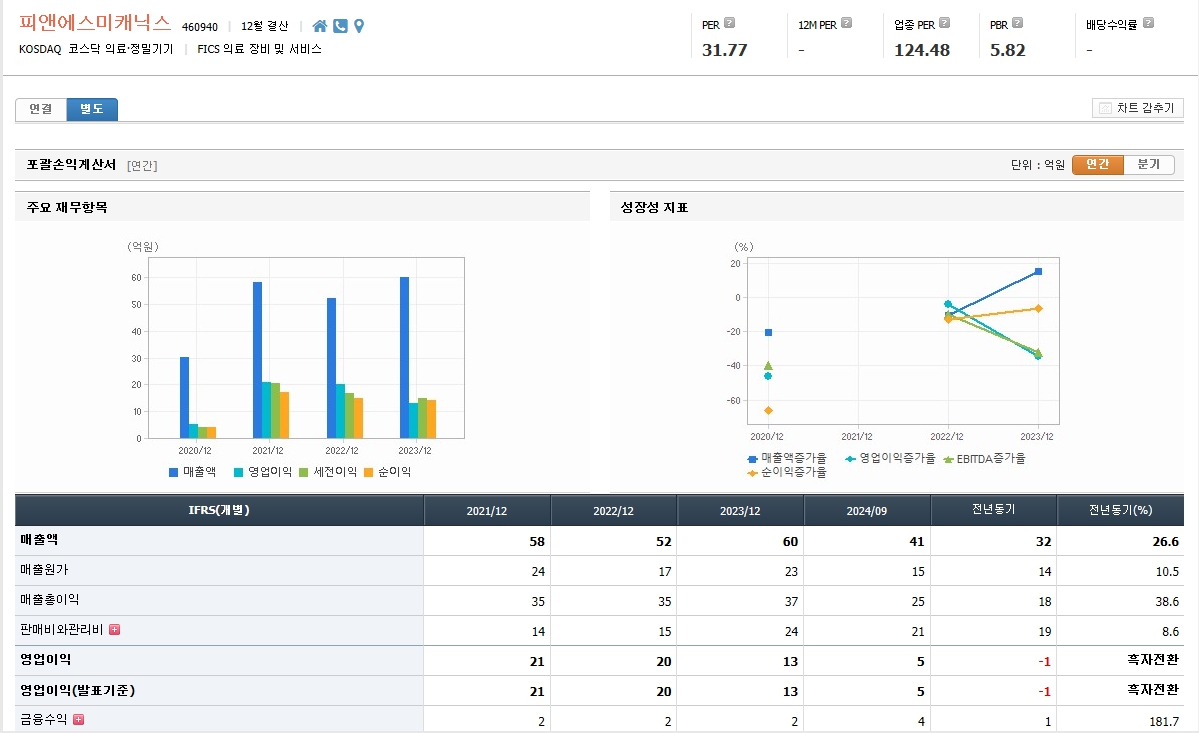Switch to 분기 period toggle
The height and width of the screenshot is (733, 1199).
1149,164
